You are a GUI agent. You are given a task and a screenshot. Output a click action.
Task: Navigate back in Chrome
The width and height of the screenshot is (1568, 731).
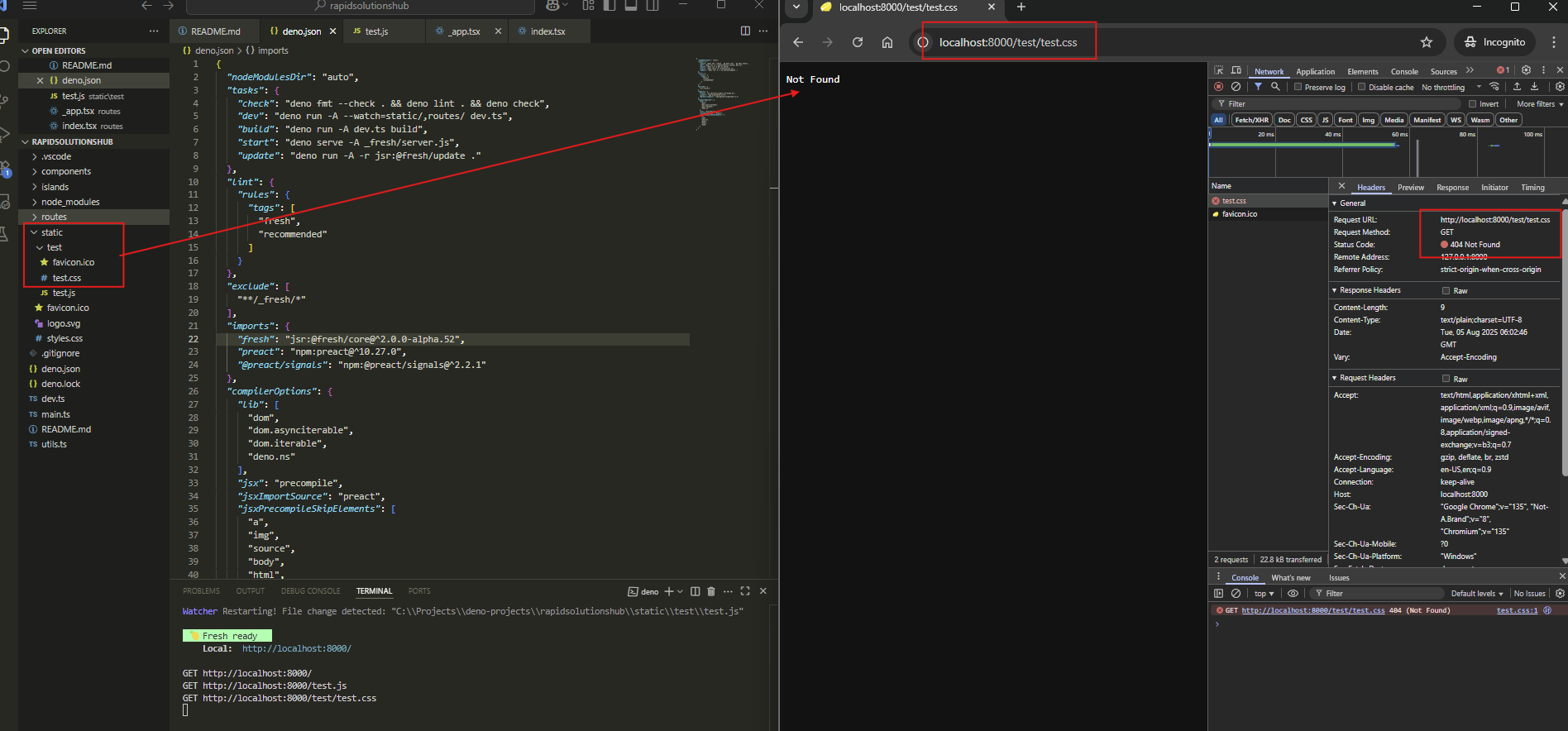click(x=798, y=42)
